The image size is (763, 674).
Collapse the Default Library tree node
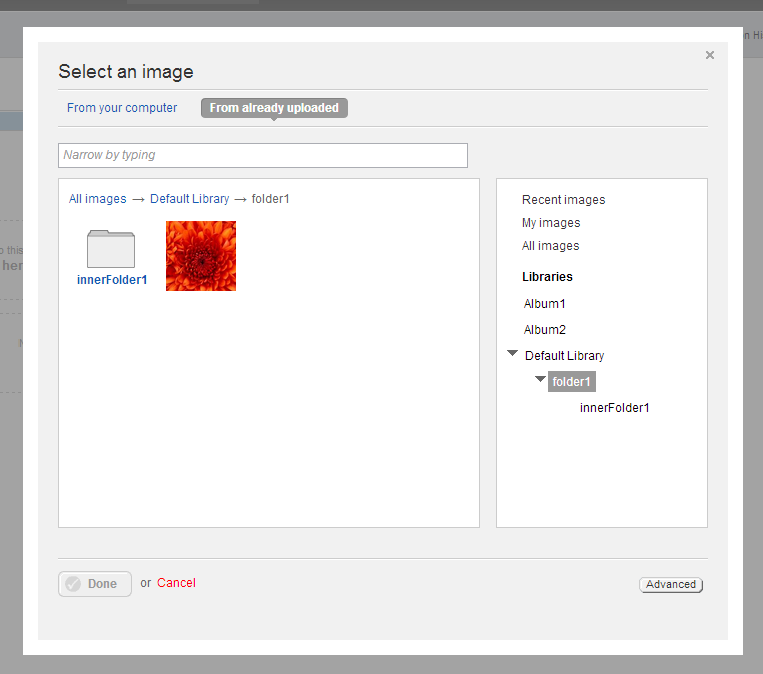pyautogui.click(x=513, y=354)
